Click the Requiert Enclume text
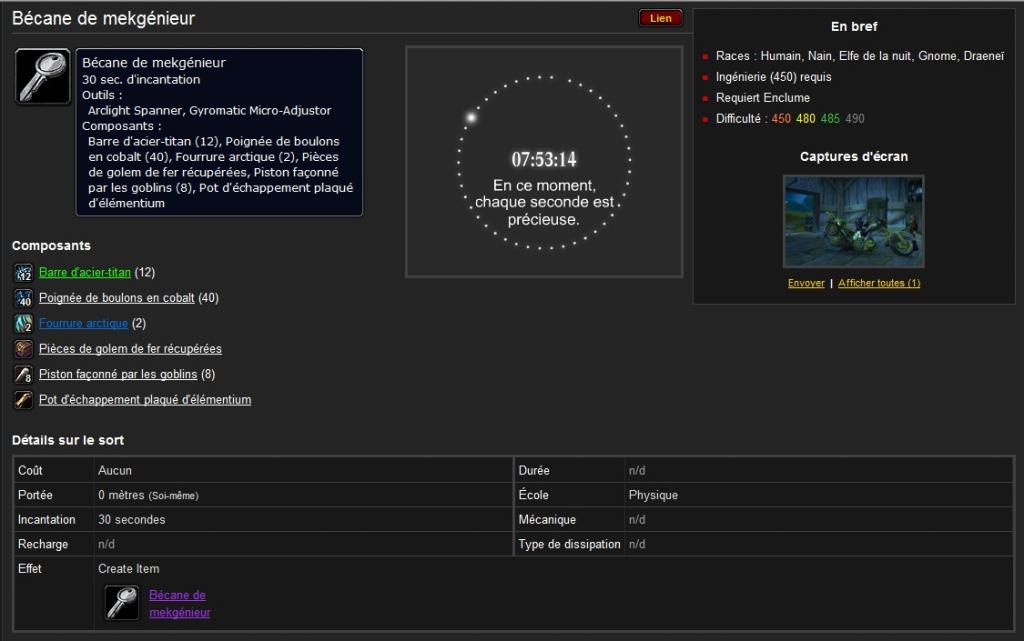This screenshot has height=641, width=1024. [x=763, y=98]
